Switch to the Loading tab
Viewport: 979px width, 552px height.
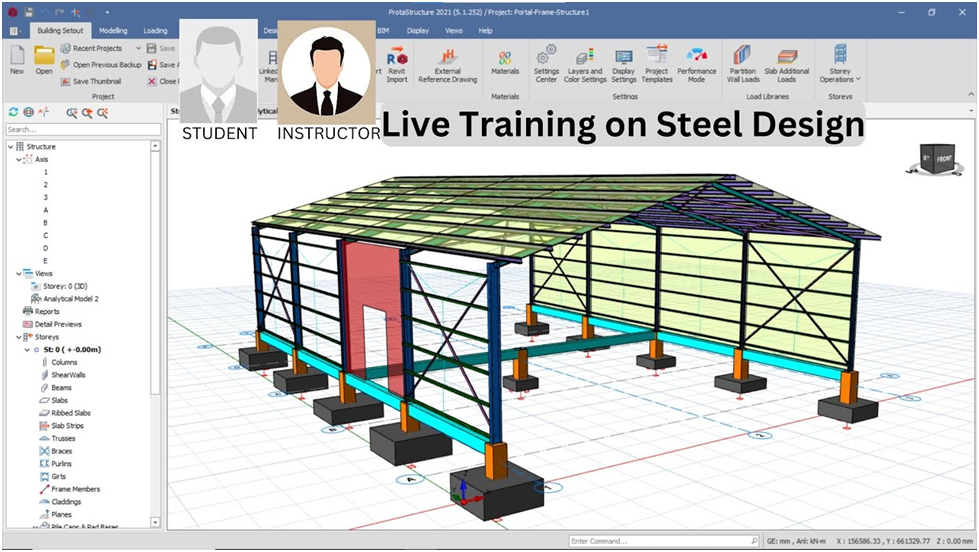pyautogui.click(x=155, y=31)
